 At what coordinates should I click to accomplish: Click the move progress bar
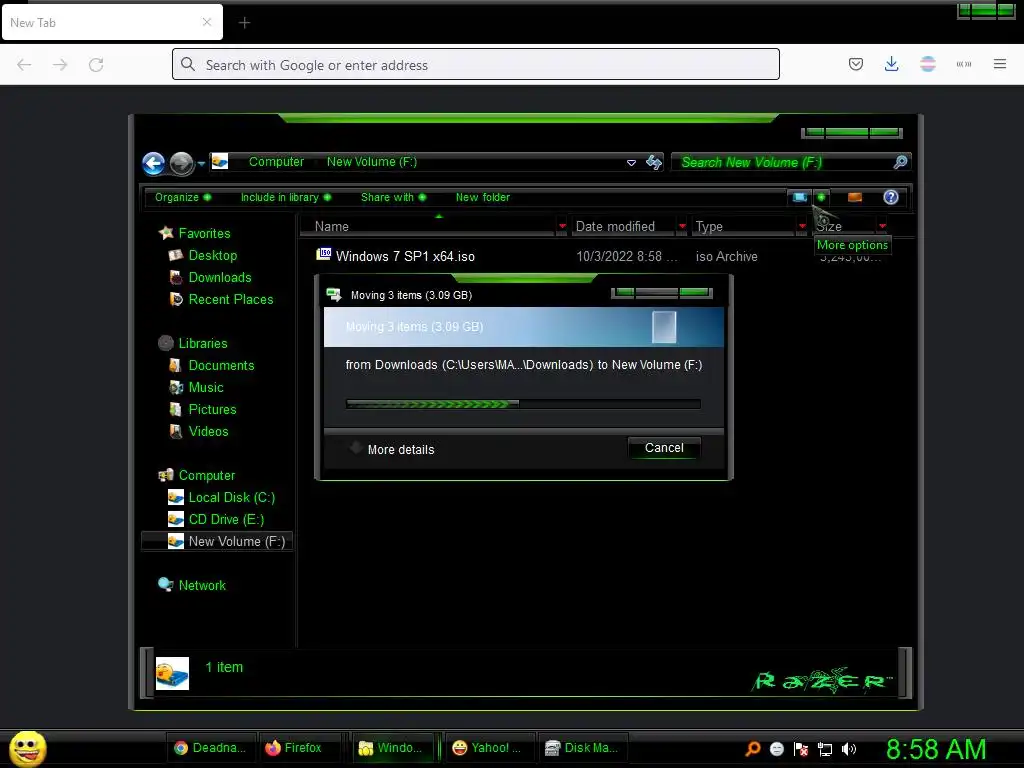pos(523,404)
